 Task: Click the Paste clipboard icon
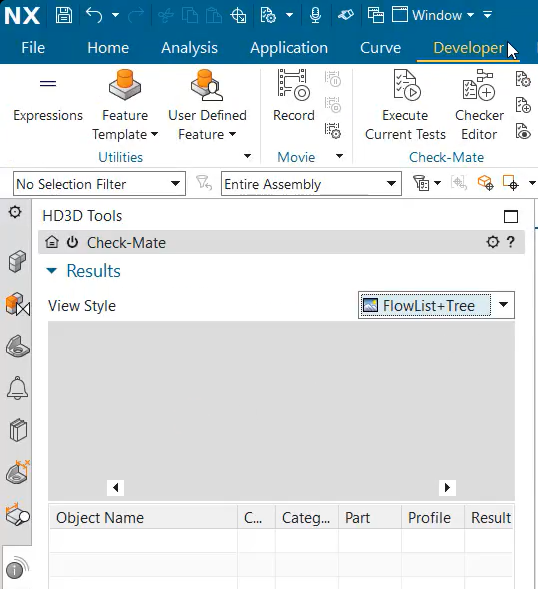214,15
